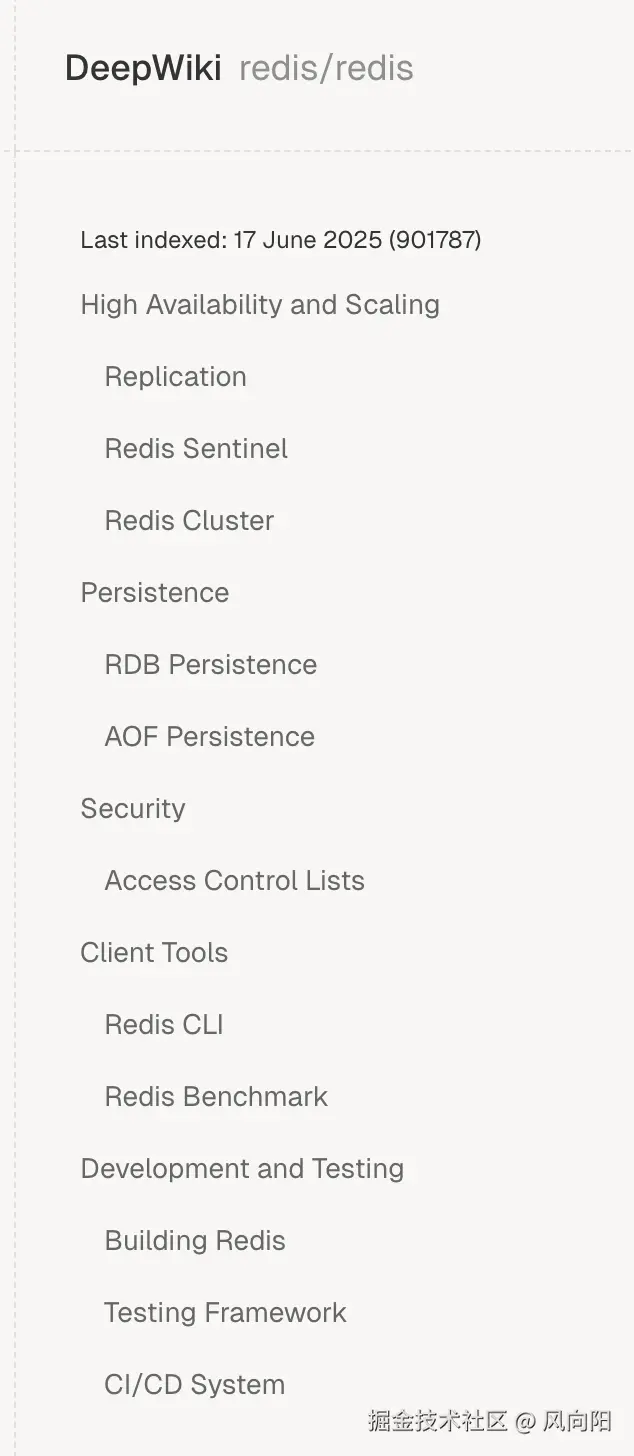Open Development and Testing section
Image resolution: width=634 pixels, height=1456 pixels.
pyautogui.click(x=242, y=1168)
